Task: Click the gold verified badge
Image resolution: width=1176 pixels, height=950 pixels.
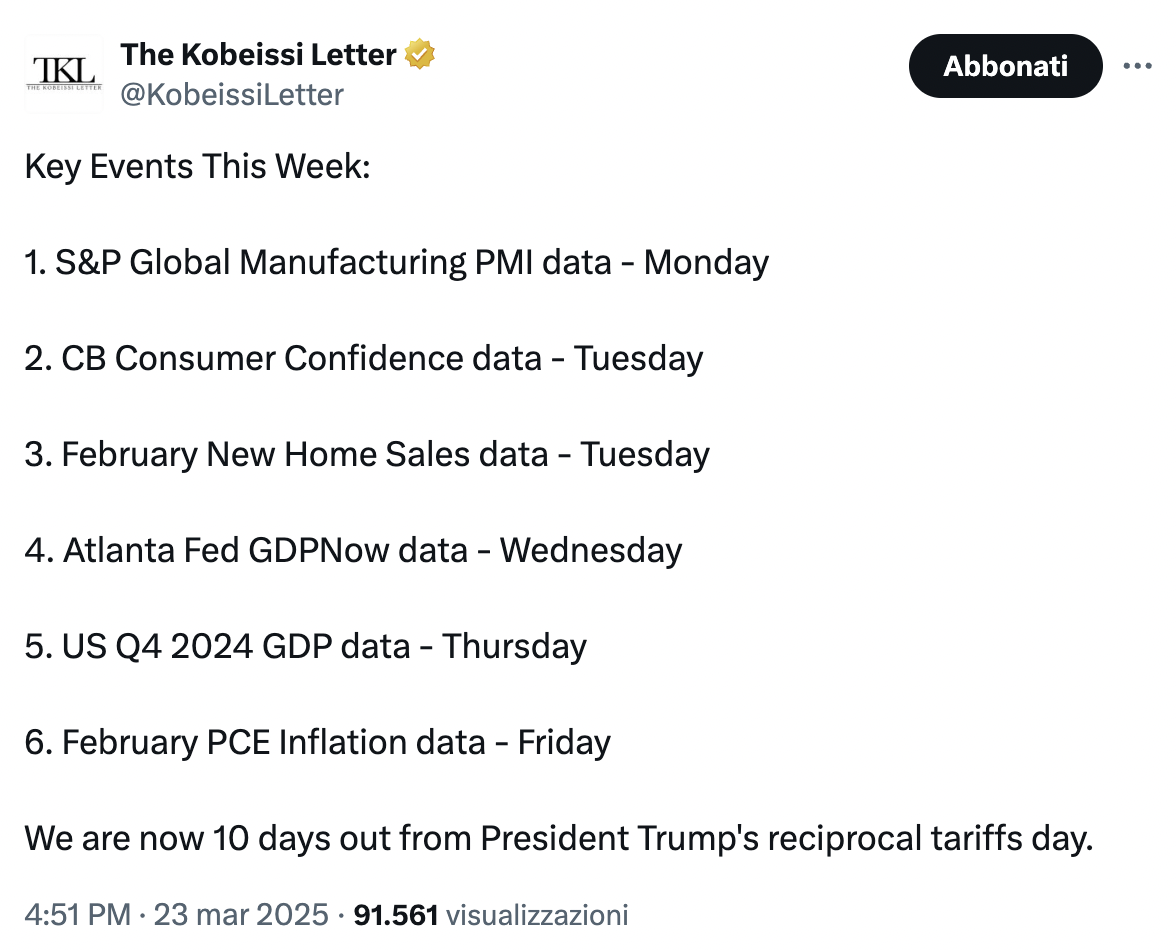Action: [x=419, y=55]
